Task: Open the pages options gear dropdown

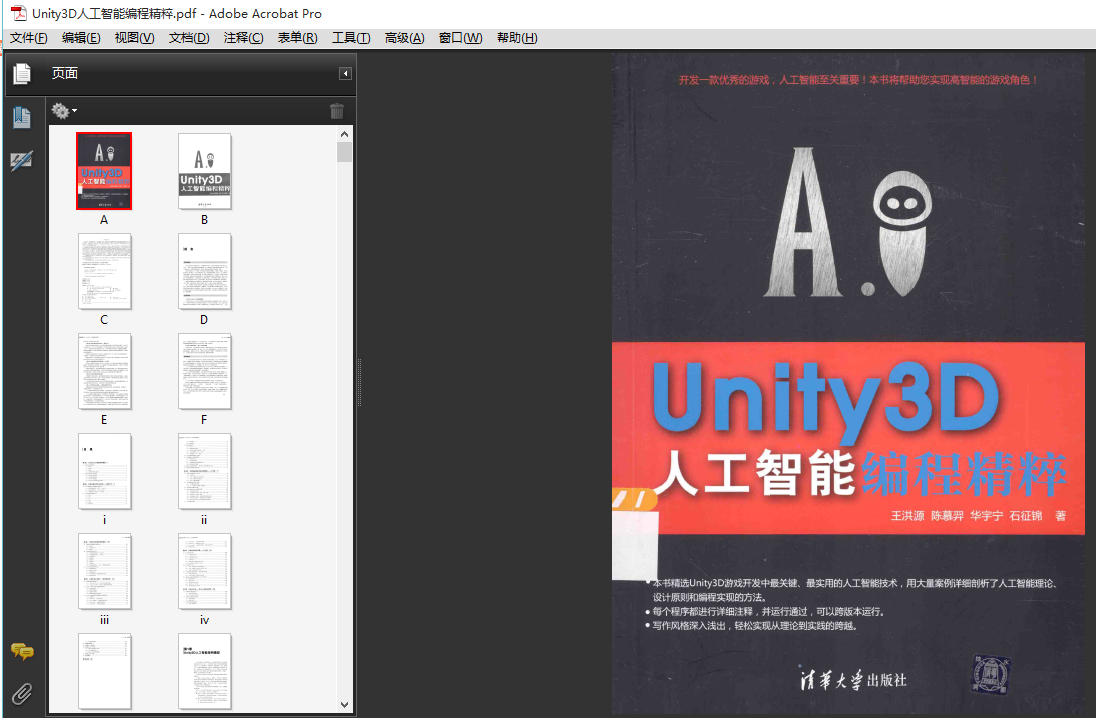Action: [64, 110]
